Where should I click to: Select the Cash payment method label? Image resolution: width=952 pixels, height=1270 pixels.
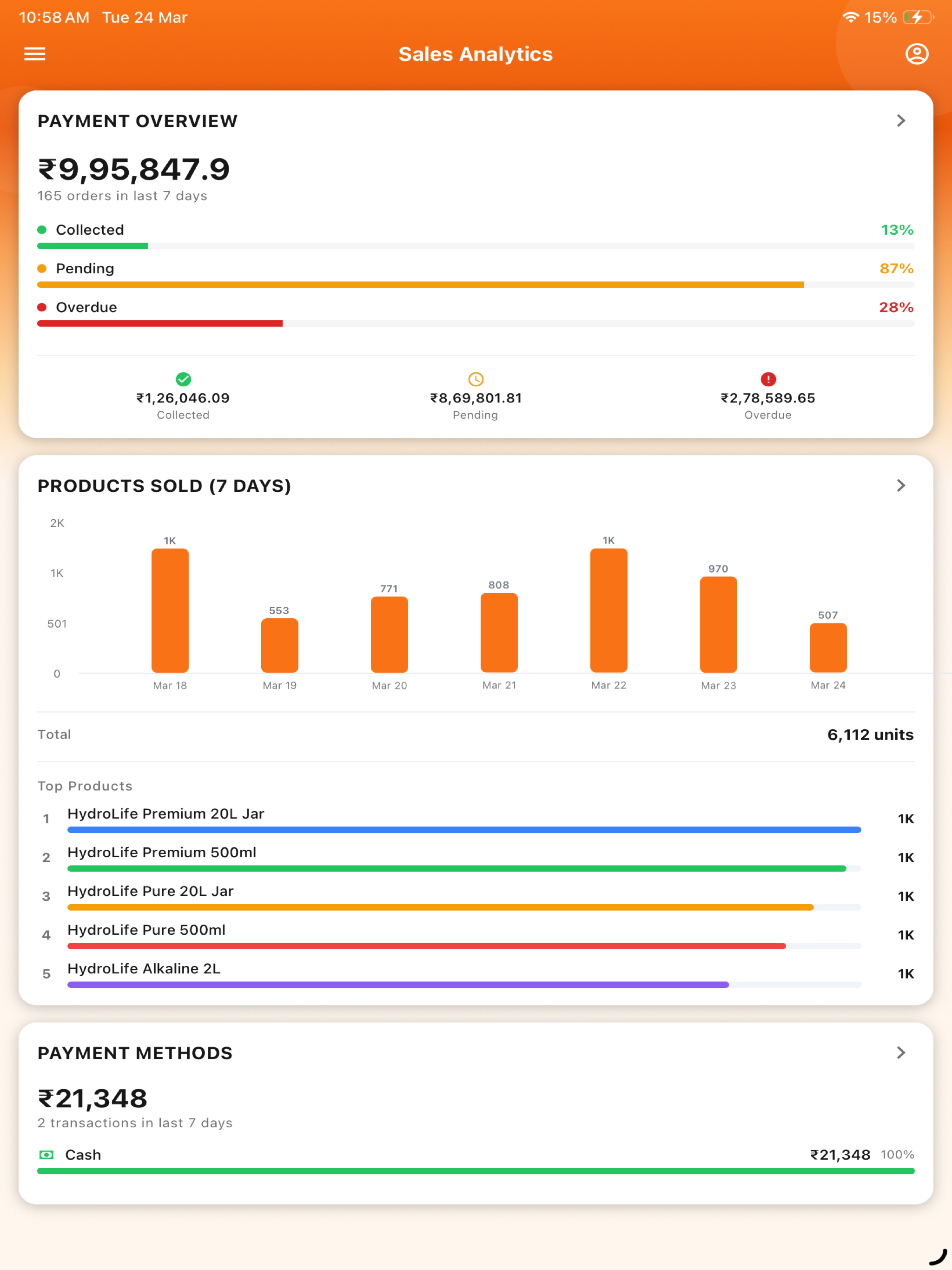tap(83, 1155)
